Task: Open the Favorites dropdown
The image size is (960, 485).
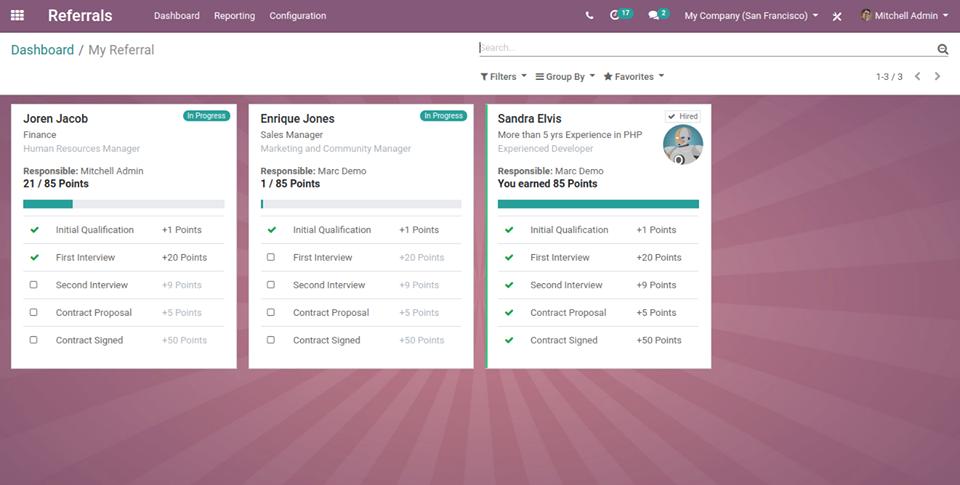Action: pos(634,77)
